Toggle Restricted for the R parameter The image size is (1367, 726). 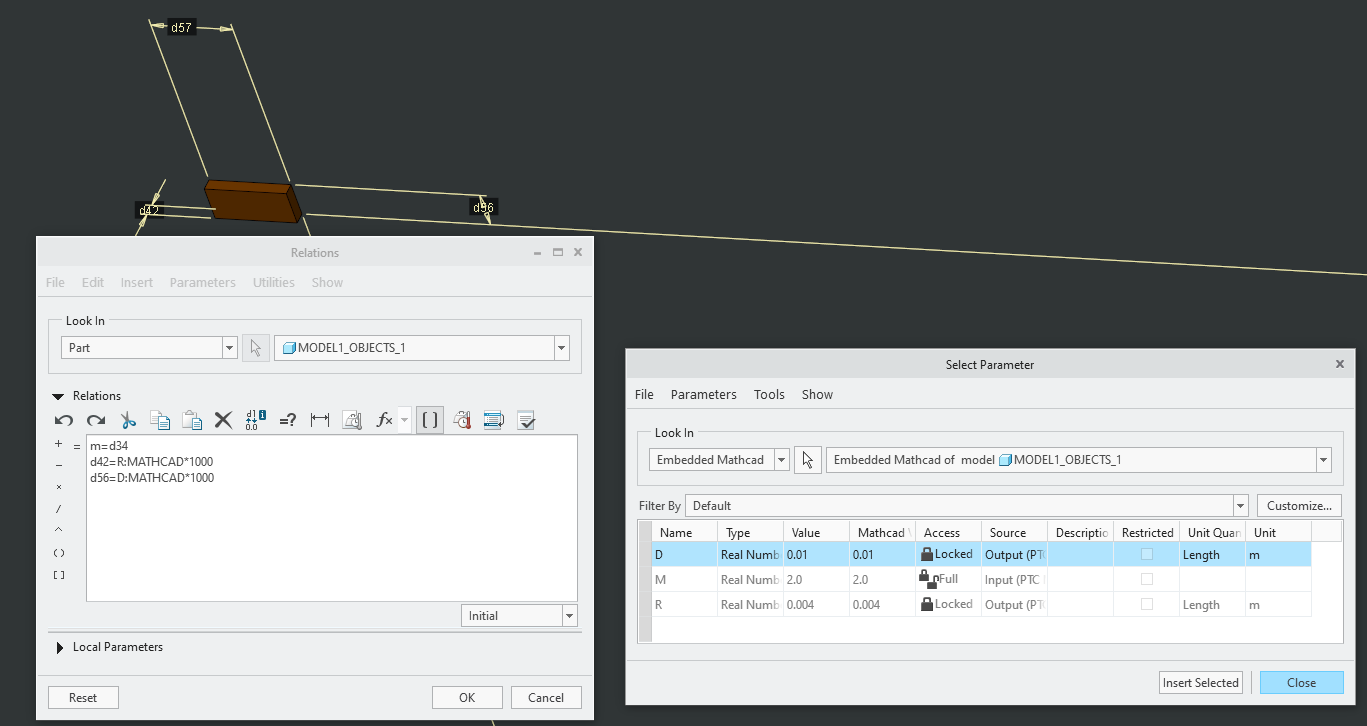1145,603
